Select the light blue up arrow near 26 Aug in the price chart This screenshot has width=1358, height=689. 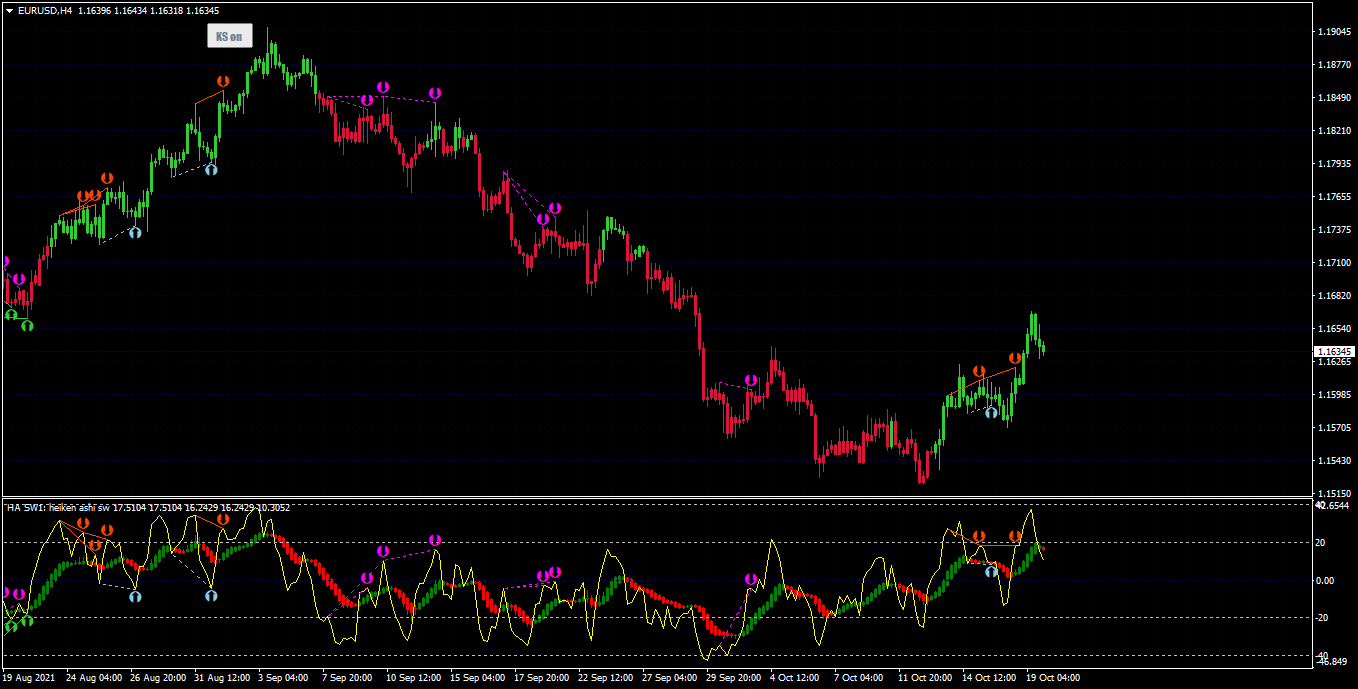click(x=135, y=232)
